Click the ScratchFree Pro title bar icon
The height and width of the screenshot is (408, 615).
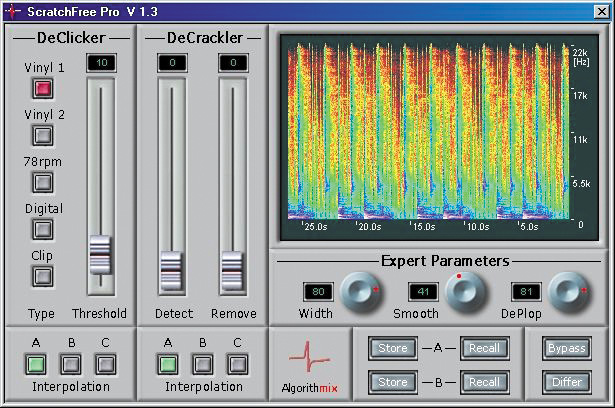click(x=12, y=11)
